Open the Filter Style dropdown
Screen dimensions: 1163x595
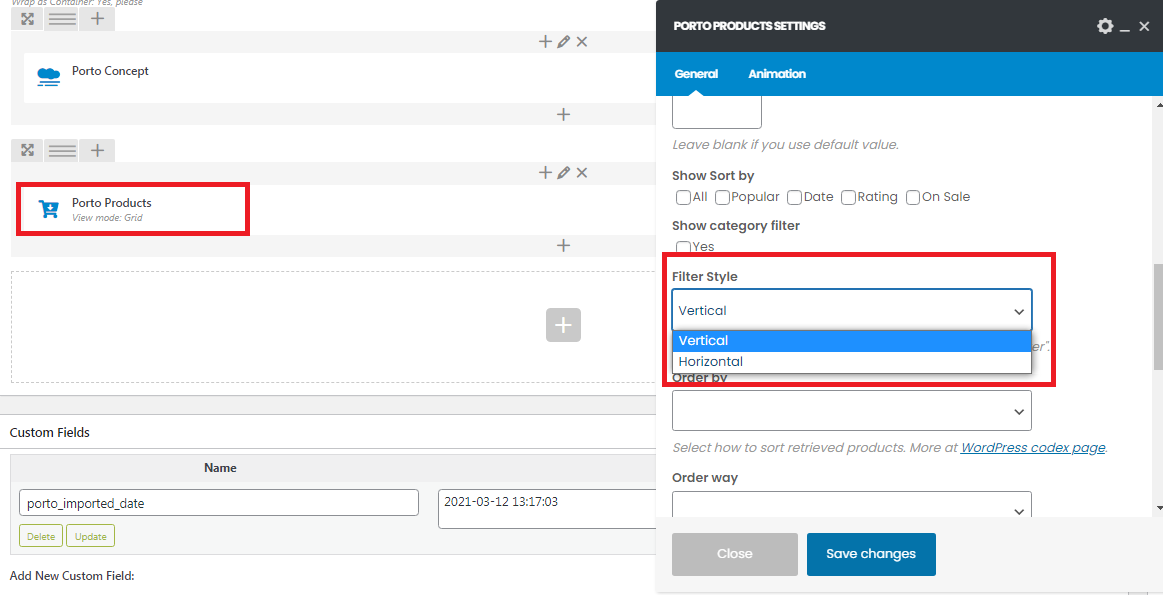click(x=851, y=310)
